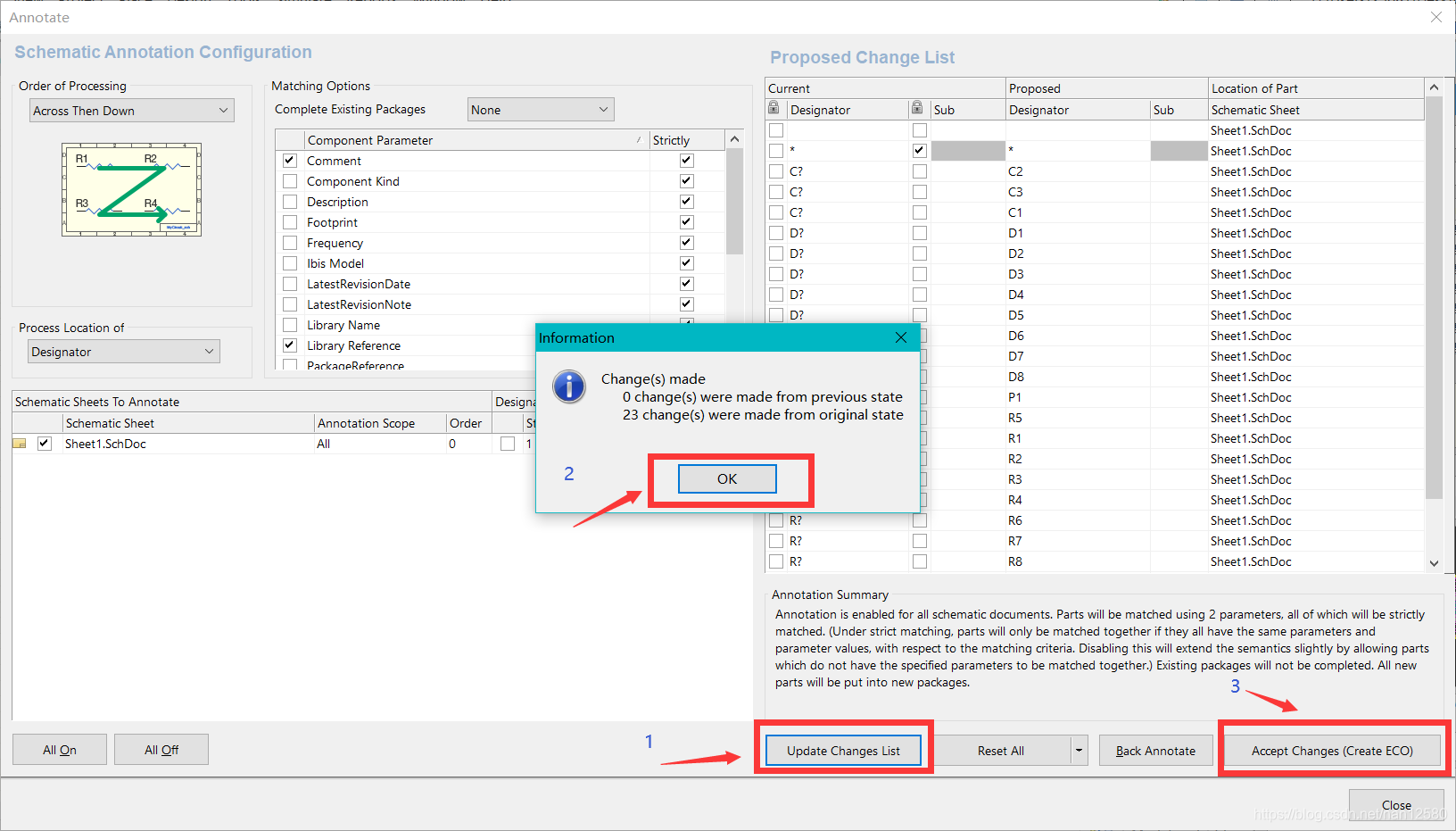
Task: Open the arrow next to Reset All
Action: click(1080, 751)
